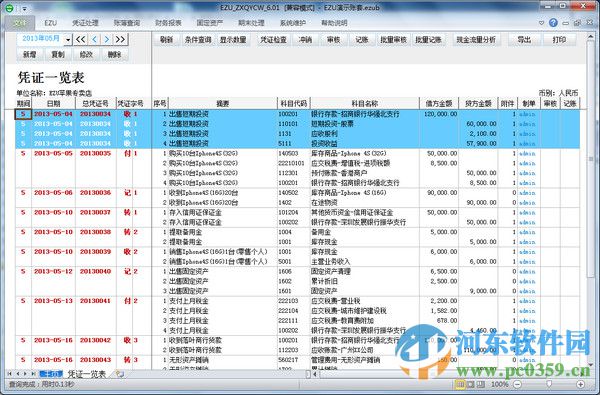Restore the inner workbook window

578,23
